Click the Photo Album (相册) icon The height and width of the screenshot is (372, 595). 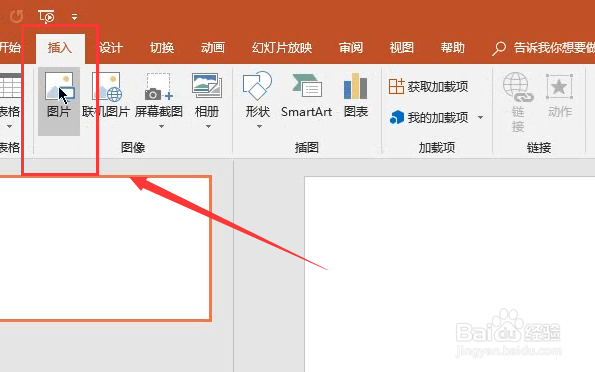(207, 86)
